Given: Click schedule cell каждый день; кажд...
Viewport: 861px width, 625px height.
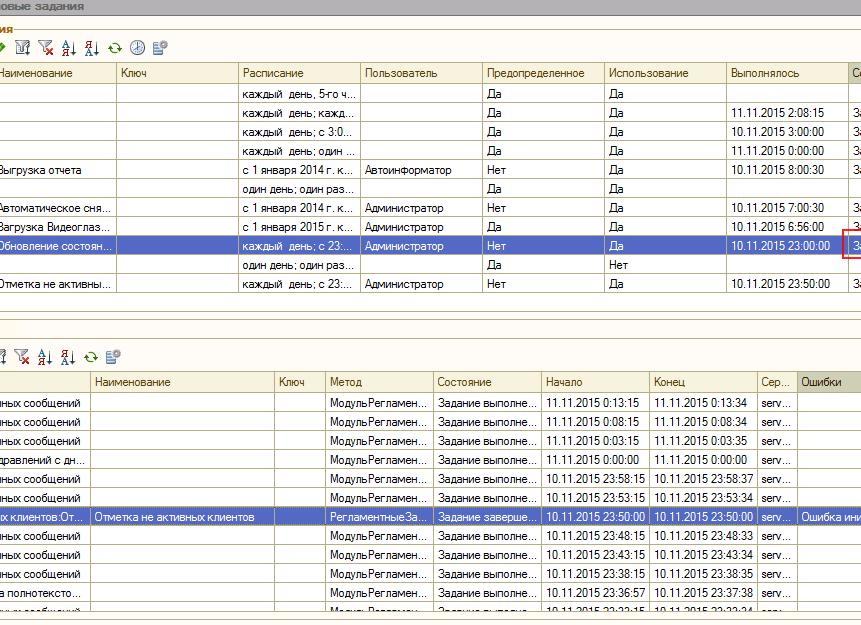Looking at the screenshot, I should click(x=299, y=113).
